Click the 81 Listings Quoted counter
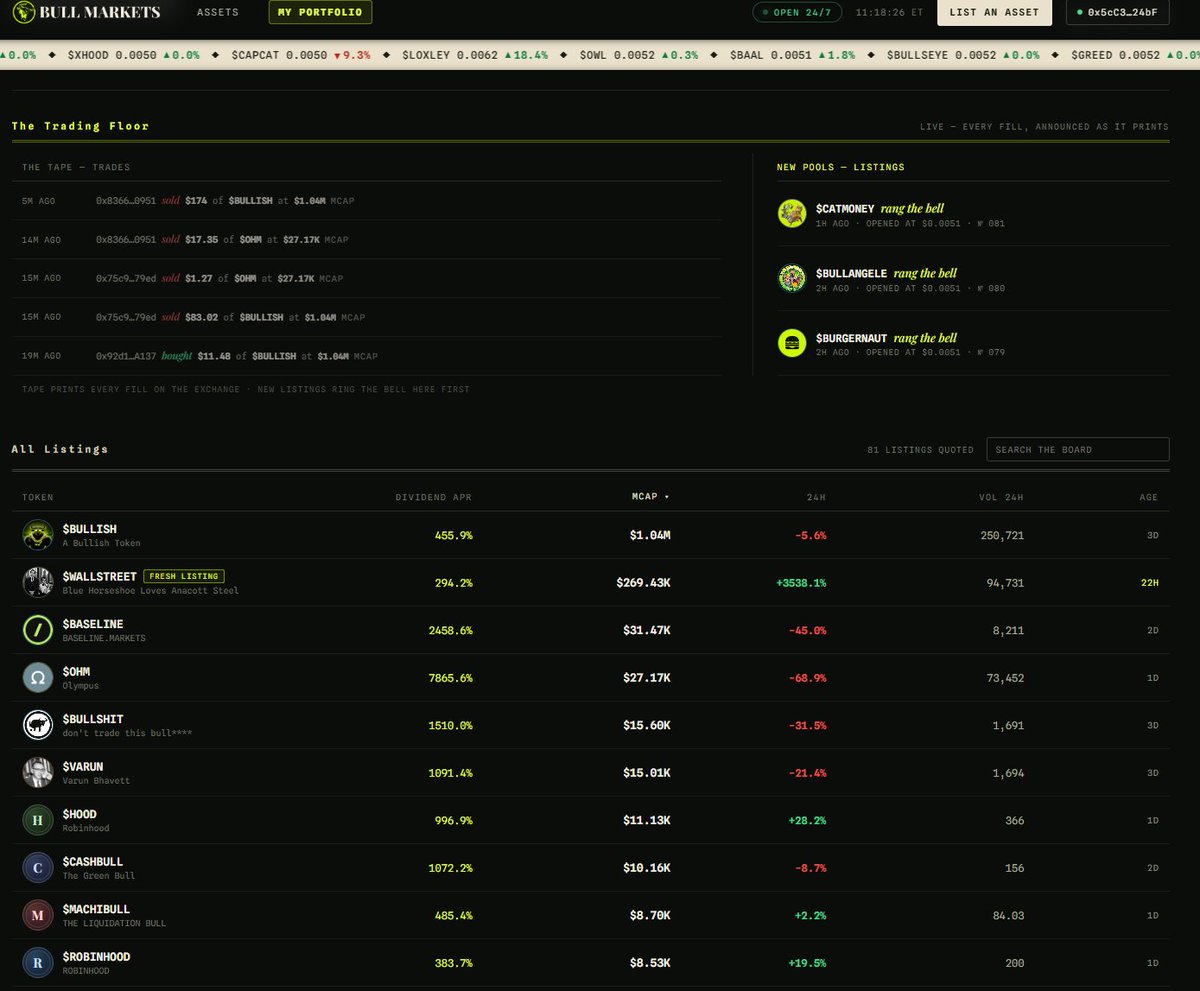This screenshot has height=991, width=1200. click(920, 450)
